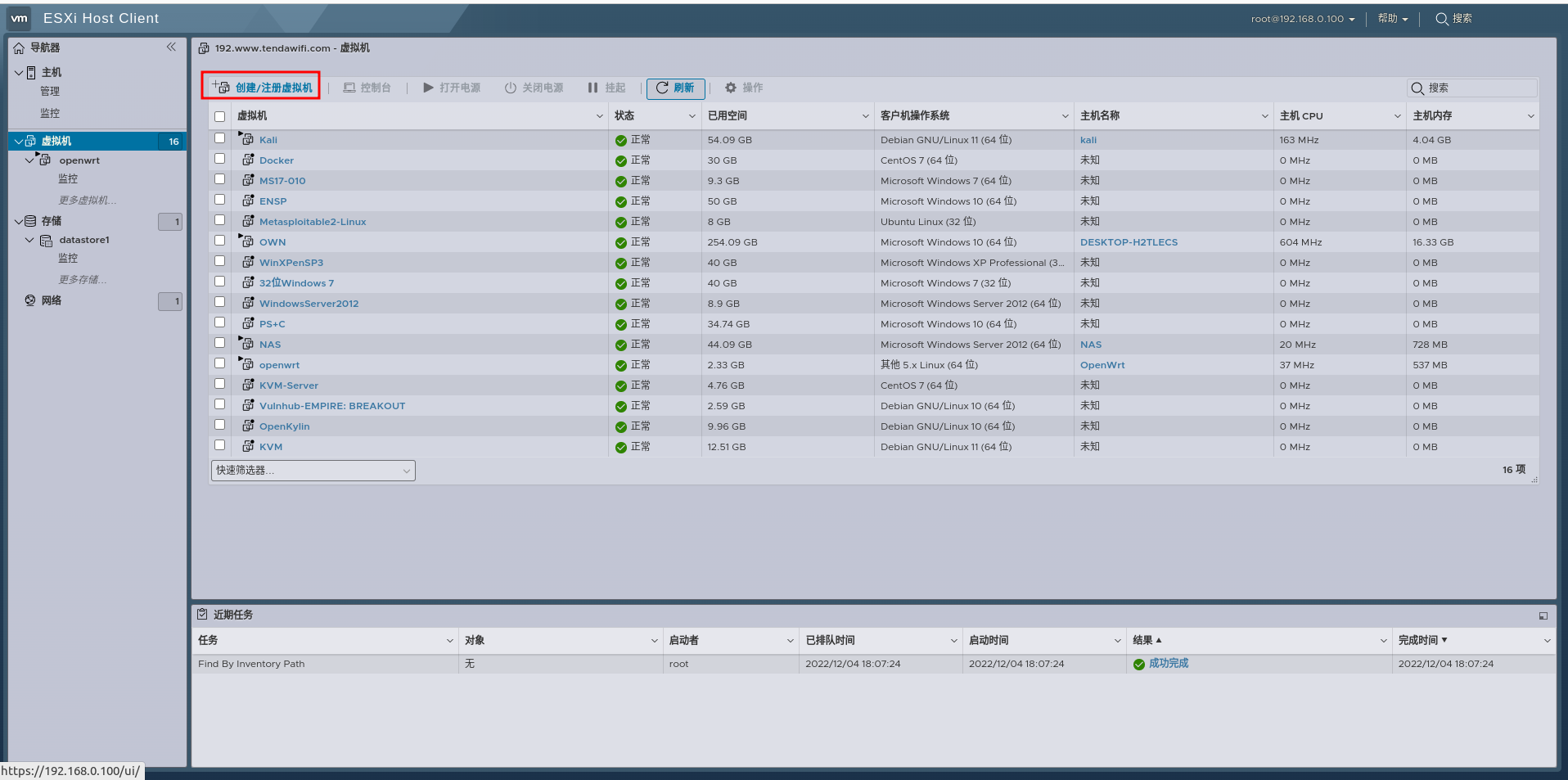
Task: Open the root@192.168.0.100 user dropdown
Action: click(x=1303, y=19)
